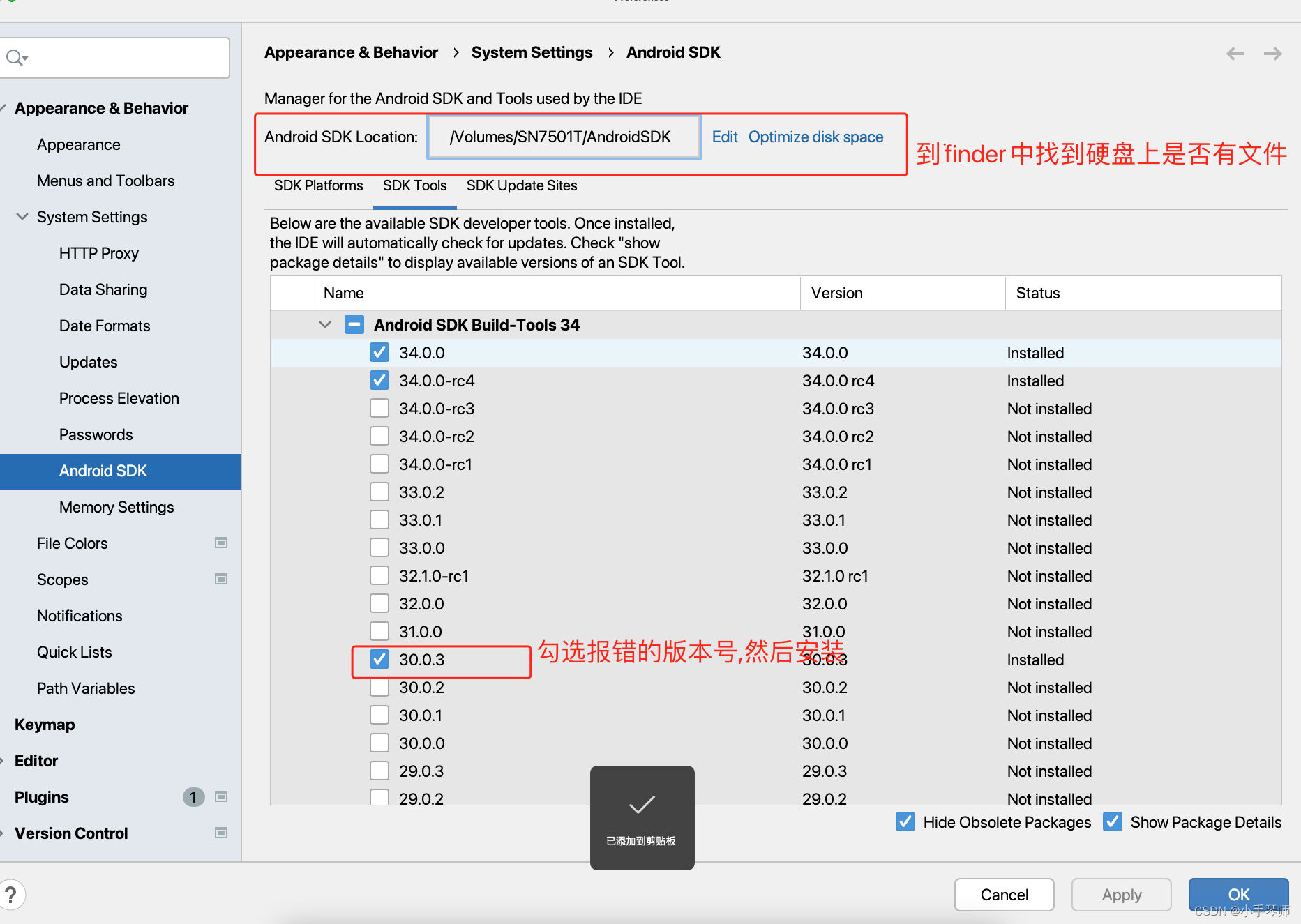1301x924 pixels.
Task: Collapse the Appearance & Behavior section
Action: click(3, 108)
